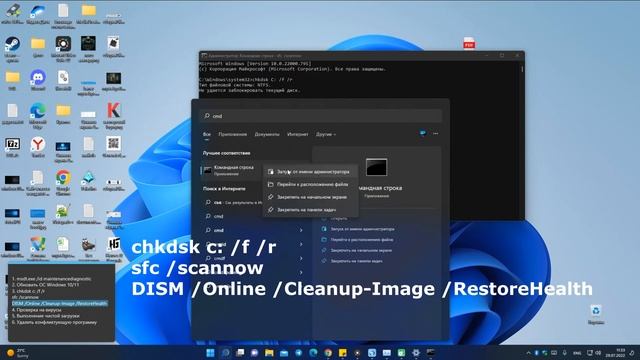
Task: Open Task View from the taskbar
Action: click(x=240, y=353)
